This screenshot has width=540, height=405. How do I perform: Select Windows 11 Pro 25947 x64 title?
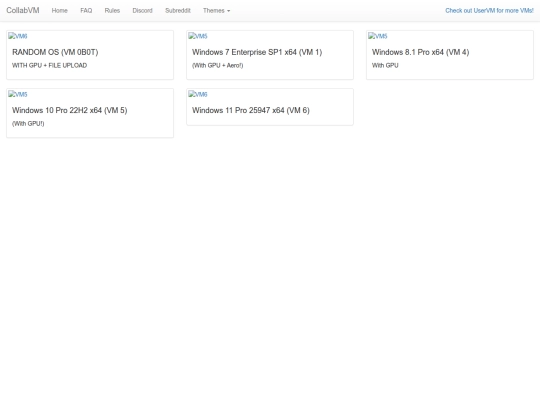point(251,110)
